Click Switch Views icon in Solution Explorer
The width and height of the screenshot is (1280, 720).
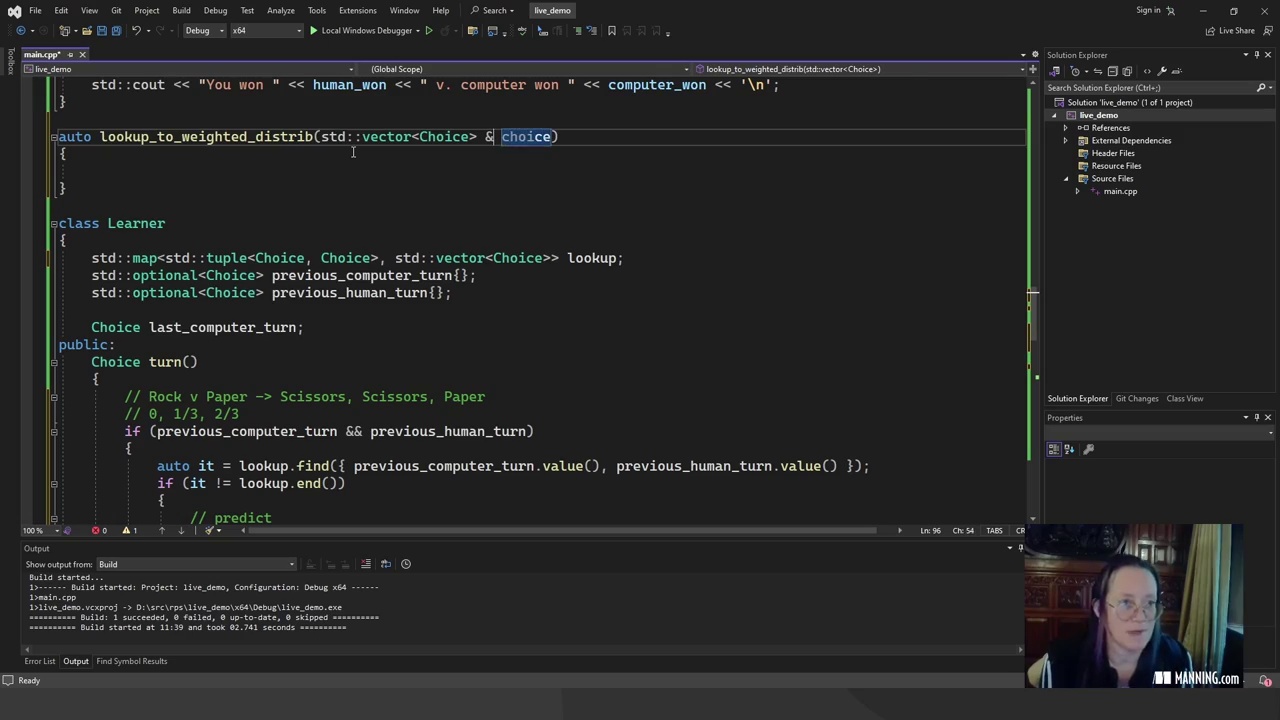[x=1055, y=71]
